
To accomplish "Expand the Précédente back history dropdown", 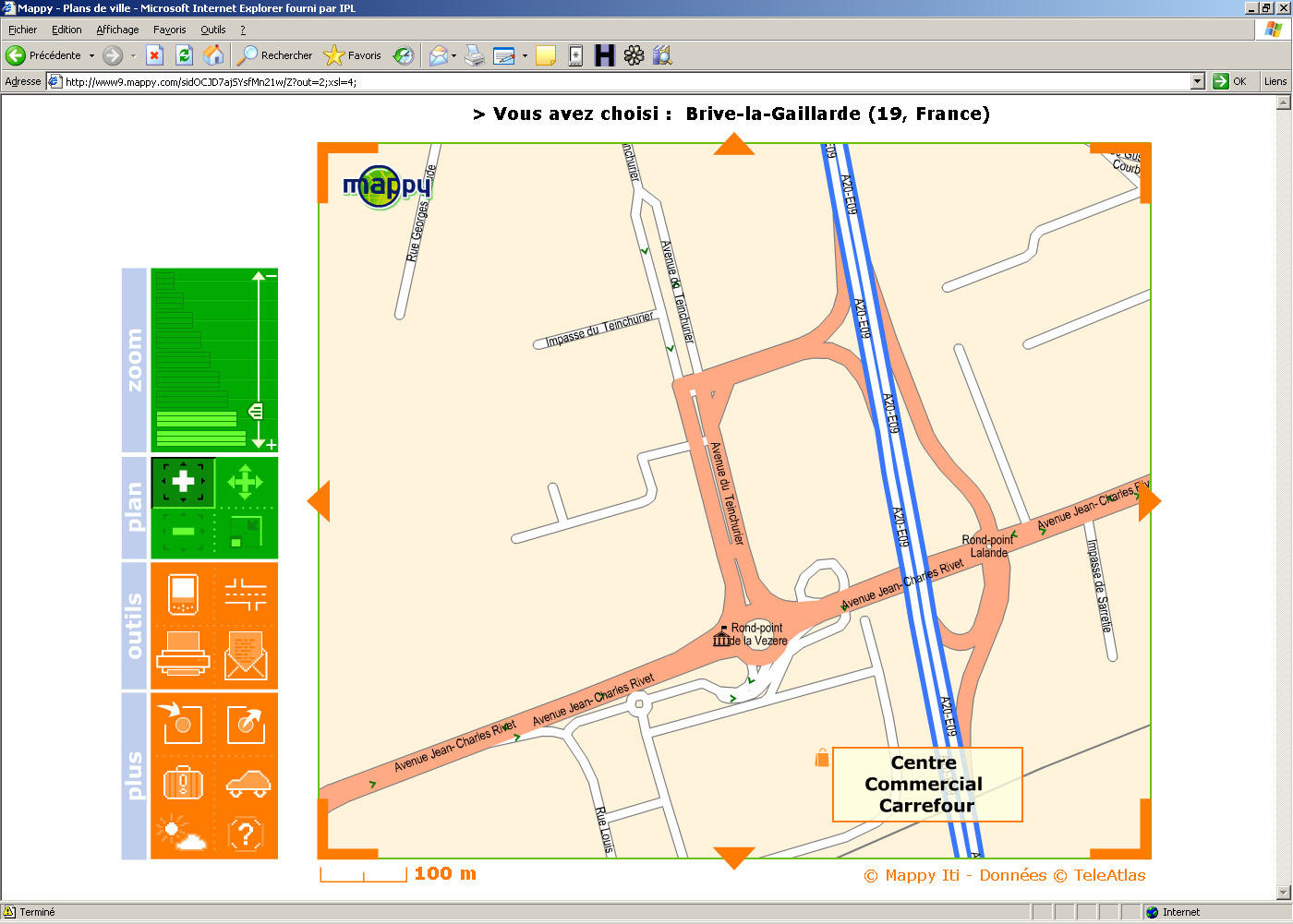I will (91, 55).
